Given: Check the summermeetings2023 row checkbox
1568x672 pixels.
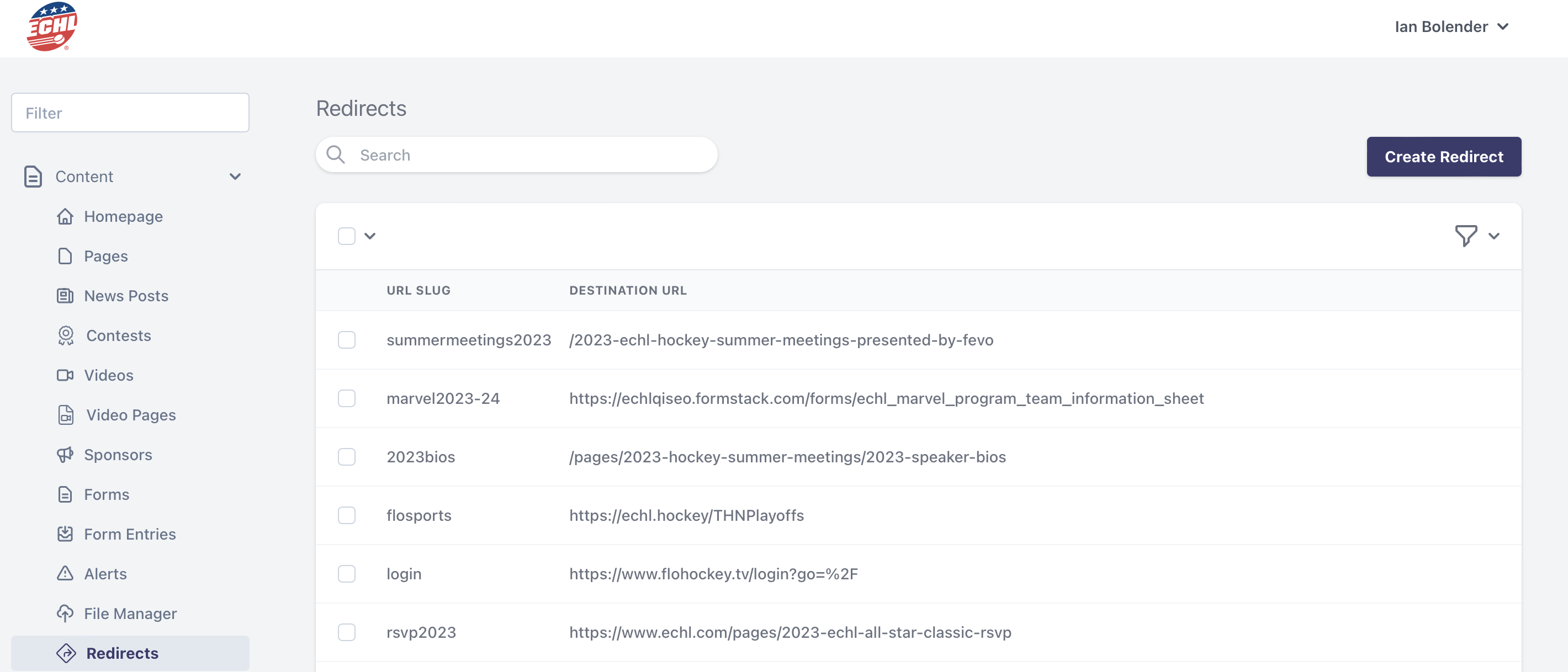Looking at the screenshot, I should click(x=346, y=340).
